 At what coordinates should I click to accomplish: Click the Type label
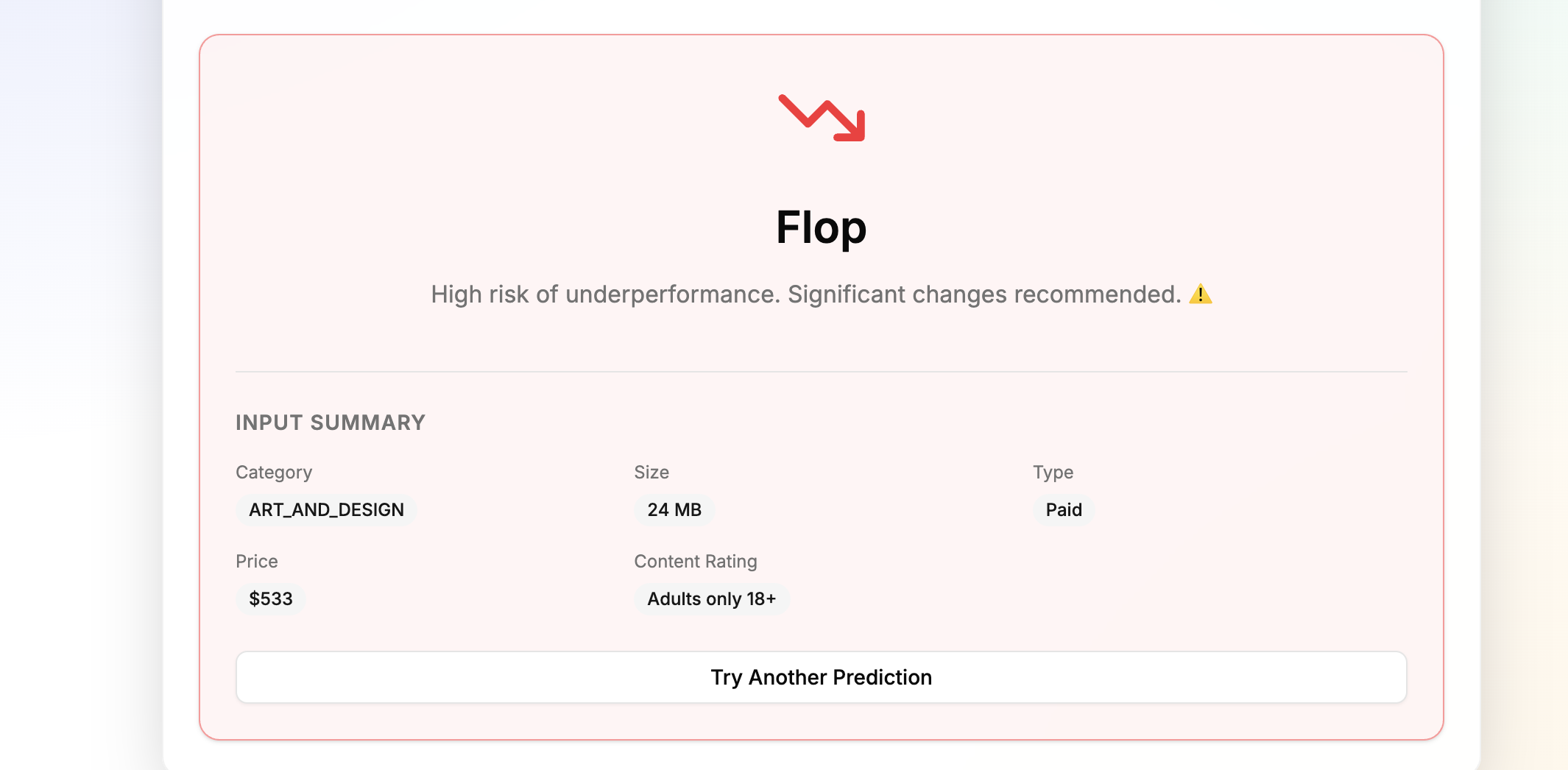point(1053,473)
